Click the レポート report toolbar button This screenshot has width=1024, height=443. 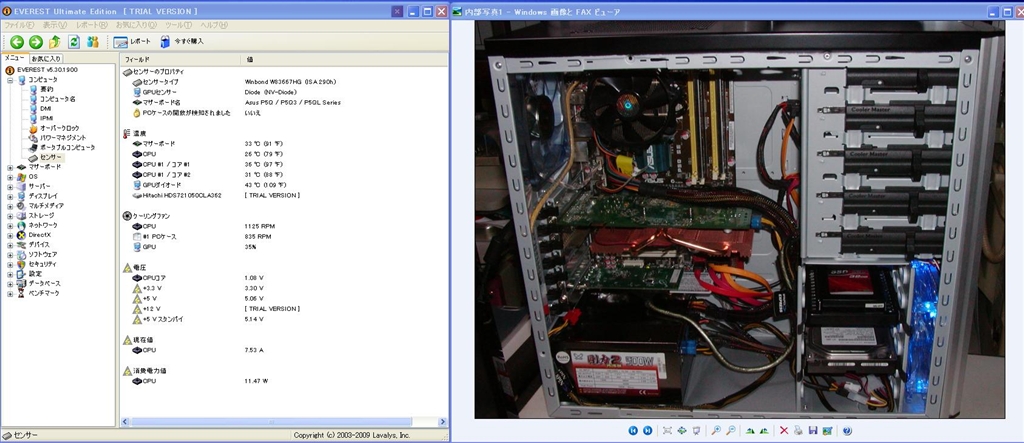point(132,42)
